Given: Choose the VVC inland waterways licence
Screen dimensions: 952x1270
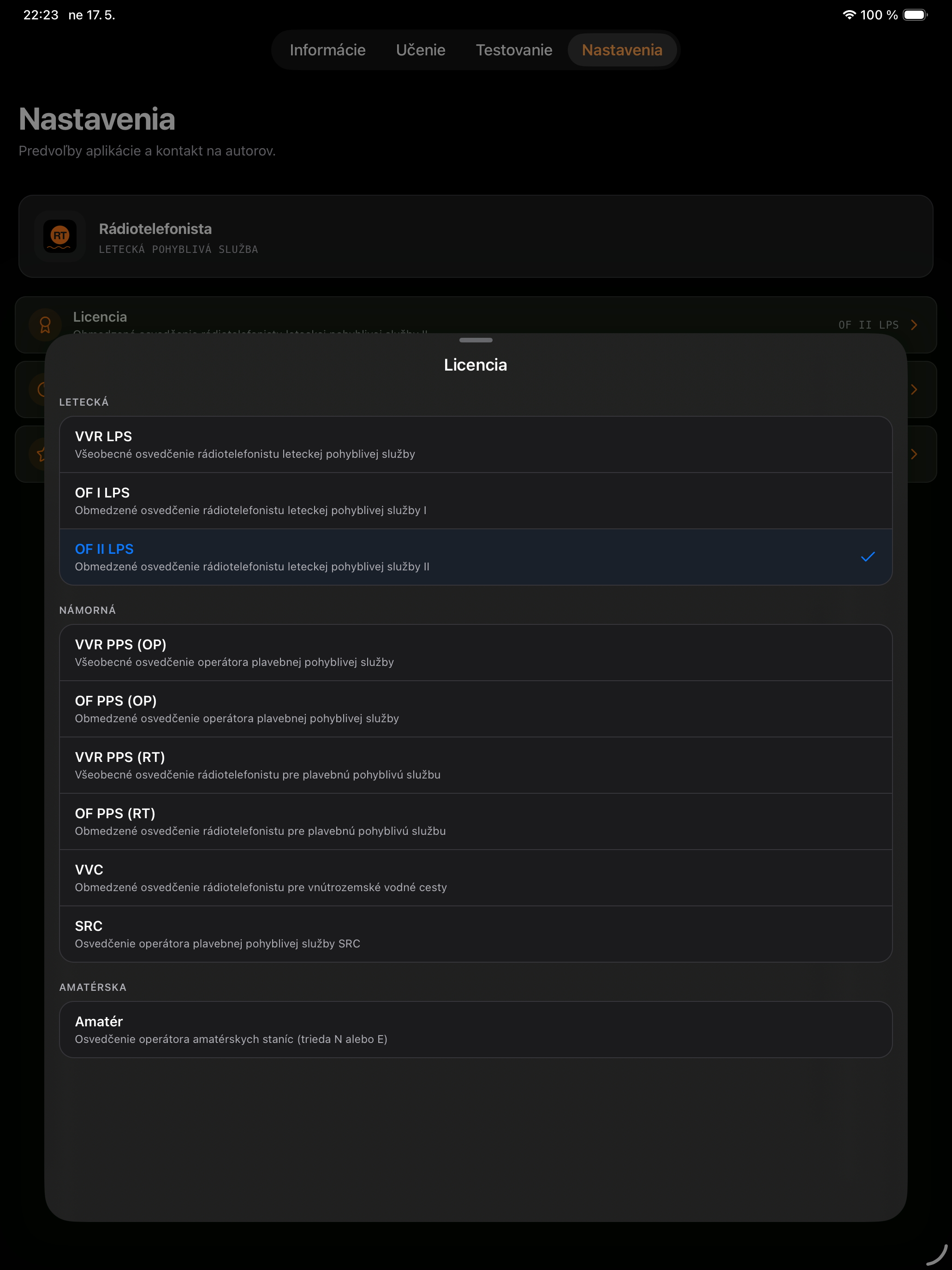Looking at the screenshot, I should pyautogui.click(x=476, y=878).
